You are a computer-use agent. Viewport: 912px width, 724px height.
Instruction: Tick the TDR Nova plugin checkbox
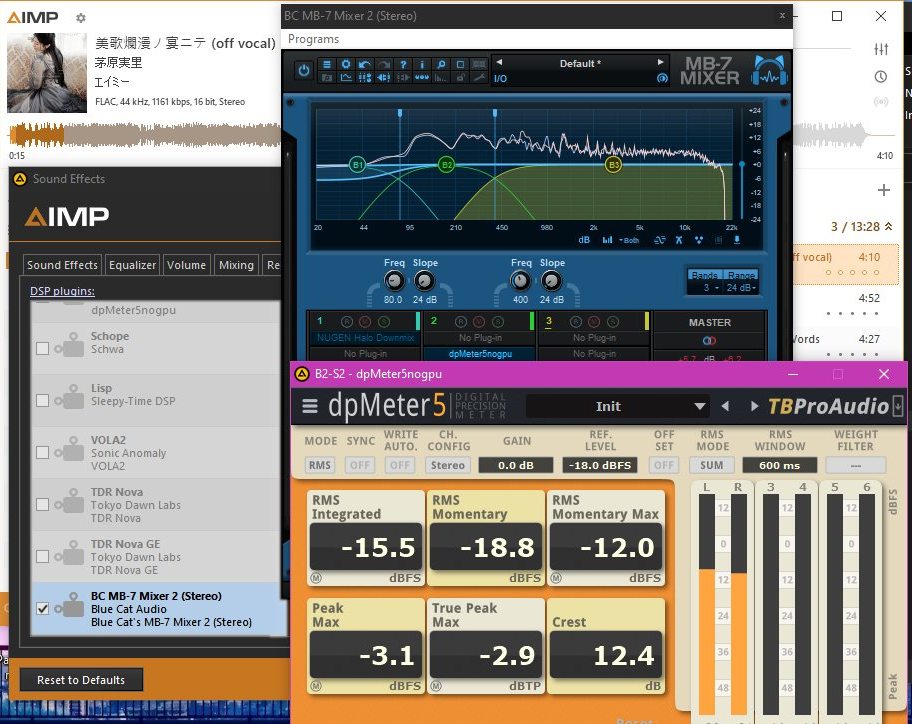42,504
